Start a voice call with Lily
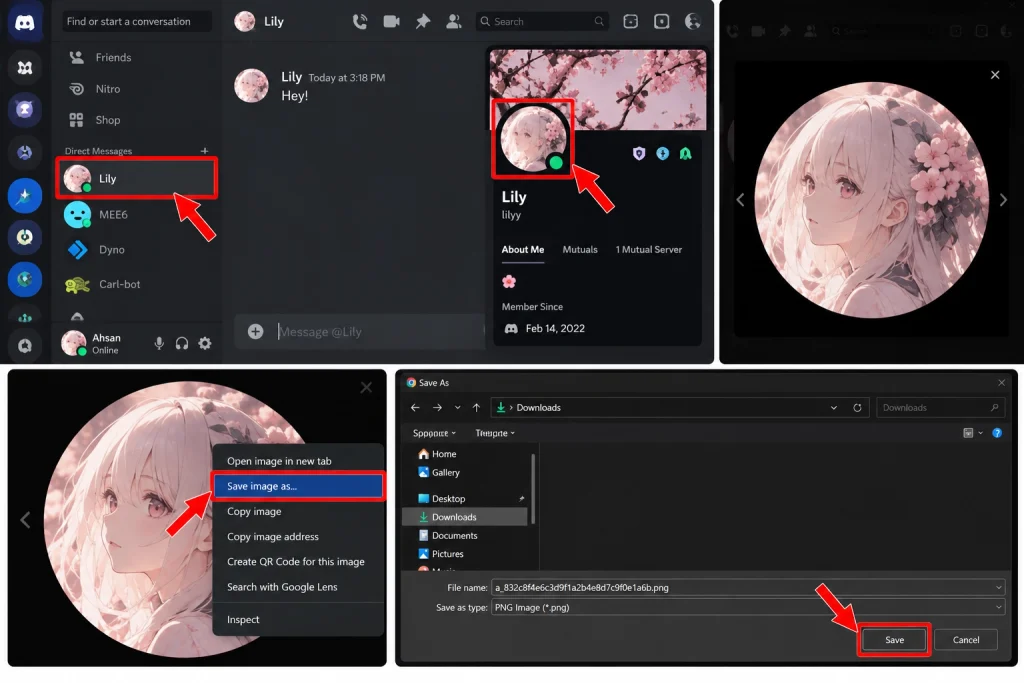The width and height of the screenshot is (1024, 683). coord(360,22)
